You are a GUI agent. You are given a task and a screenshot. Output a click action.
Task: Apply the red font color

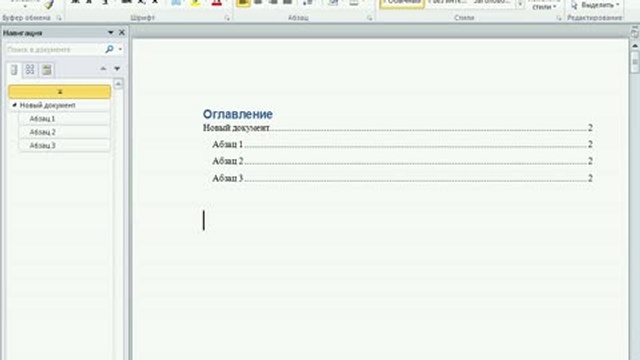217,3
